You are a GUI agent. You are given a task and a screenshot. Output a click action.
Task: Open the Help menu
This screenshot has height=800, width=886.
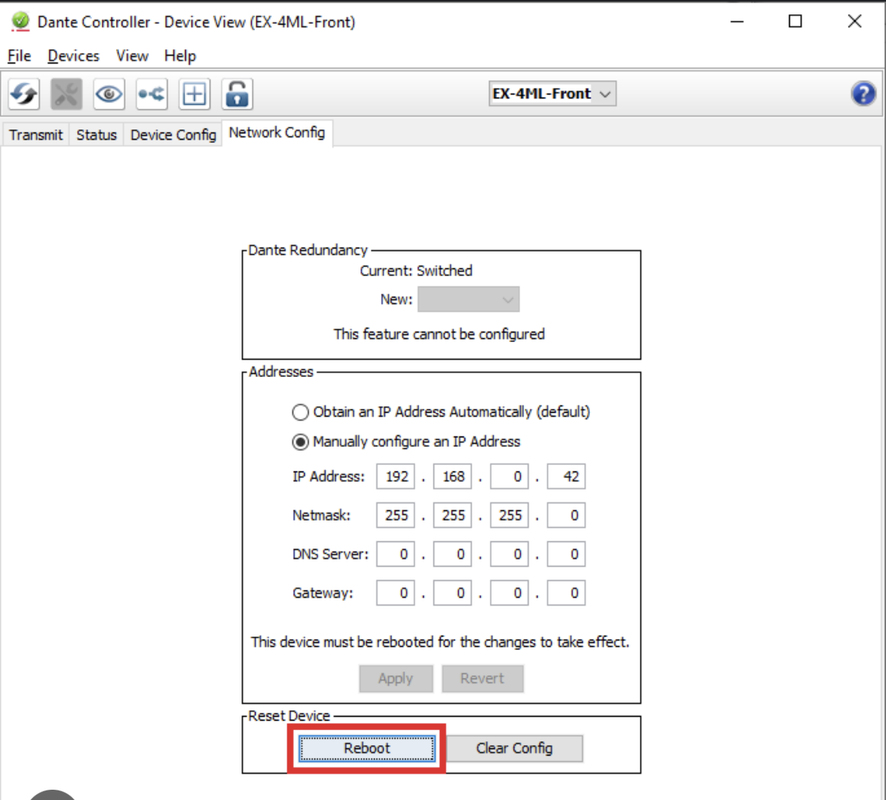pyautogui.click(x=180, y=56)
